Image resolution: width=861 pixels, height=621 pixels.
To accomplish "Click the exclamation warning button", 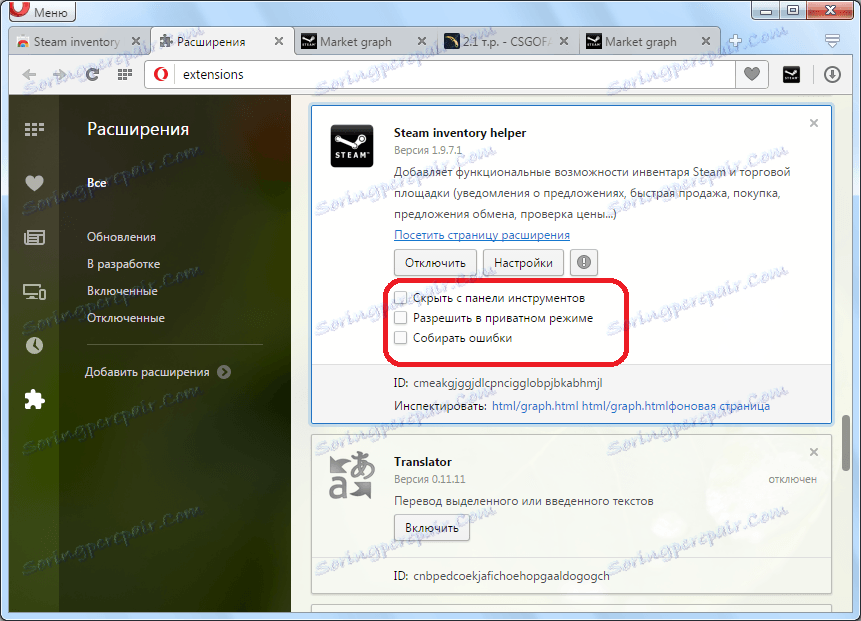I will pyautogui.click(x=584, y=263).
